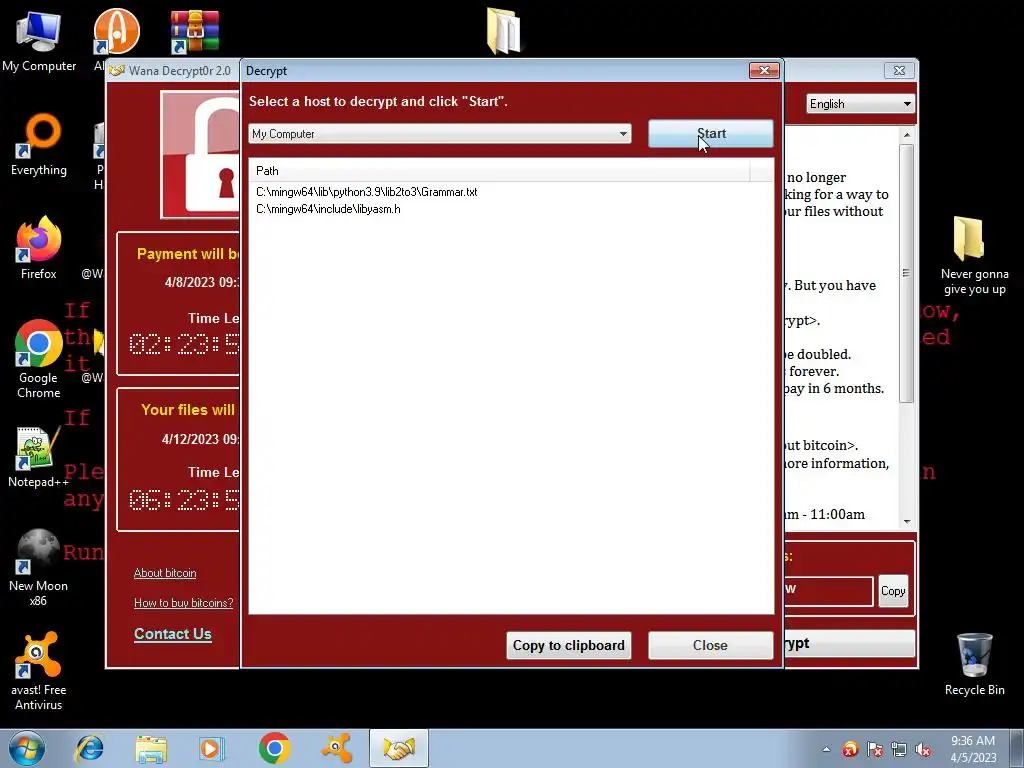Click the avast tray icon
1024x768 pixels.
(850, 749)
